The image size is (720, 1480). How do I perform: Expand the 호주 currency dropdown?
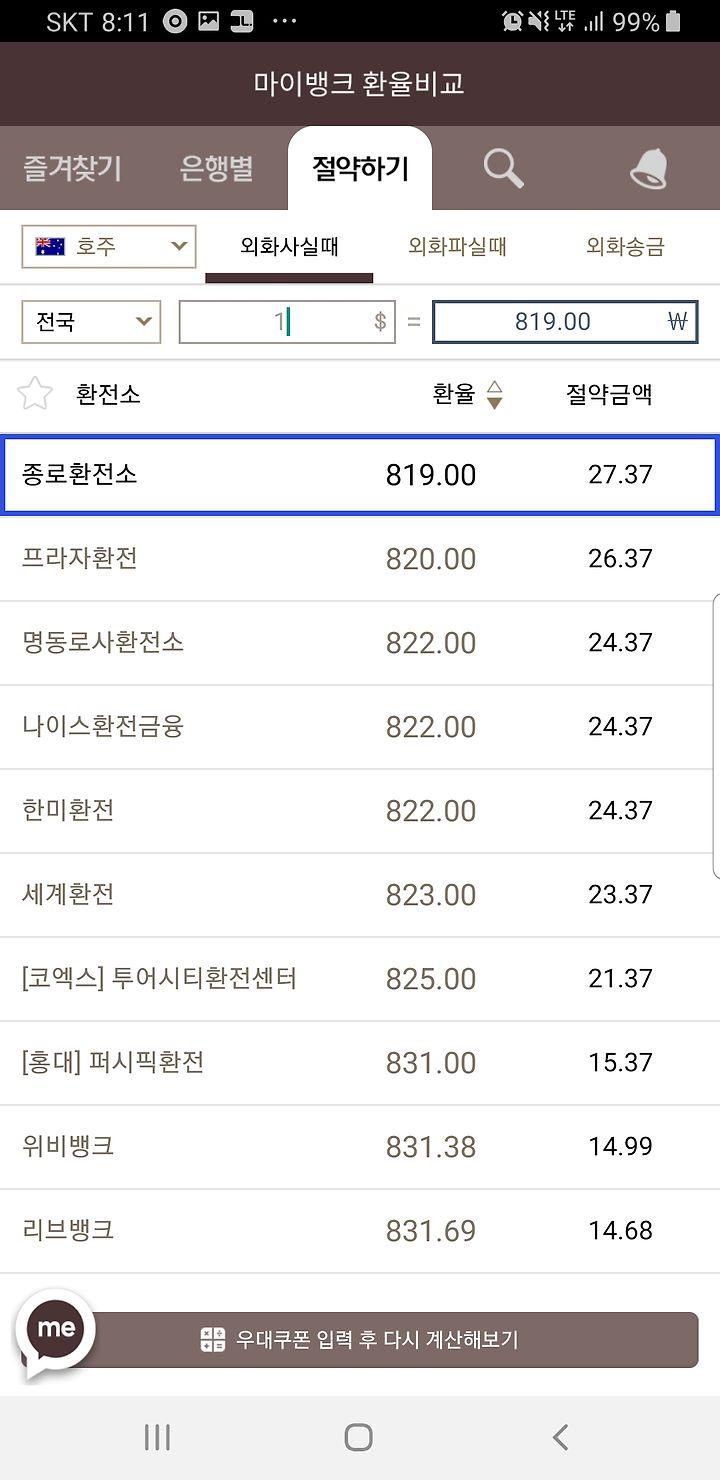(x=109, y=246)
